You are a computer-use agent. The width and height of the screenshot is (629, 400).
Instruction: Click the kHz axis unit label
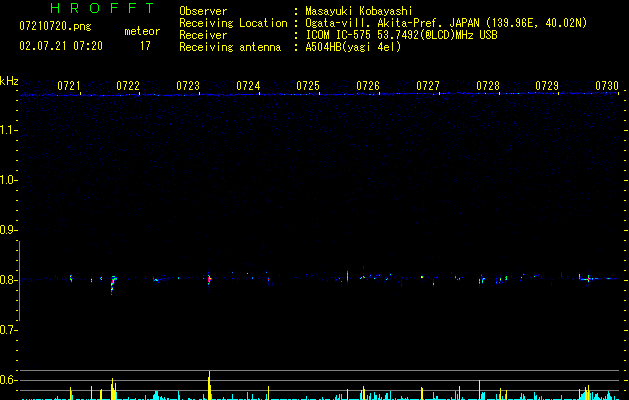point(9,81)
